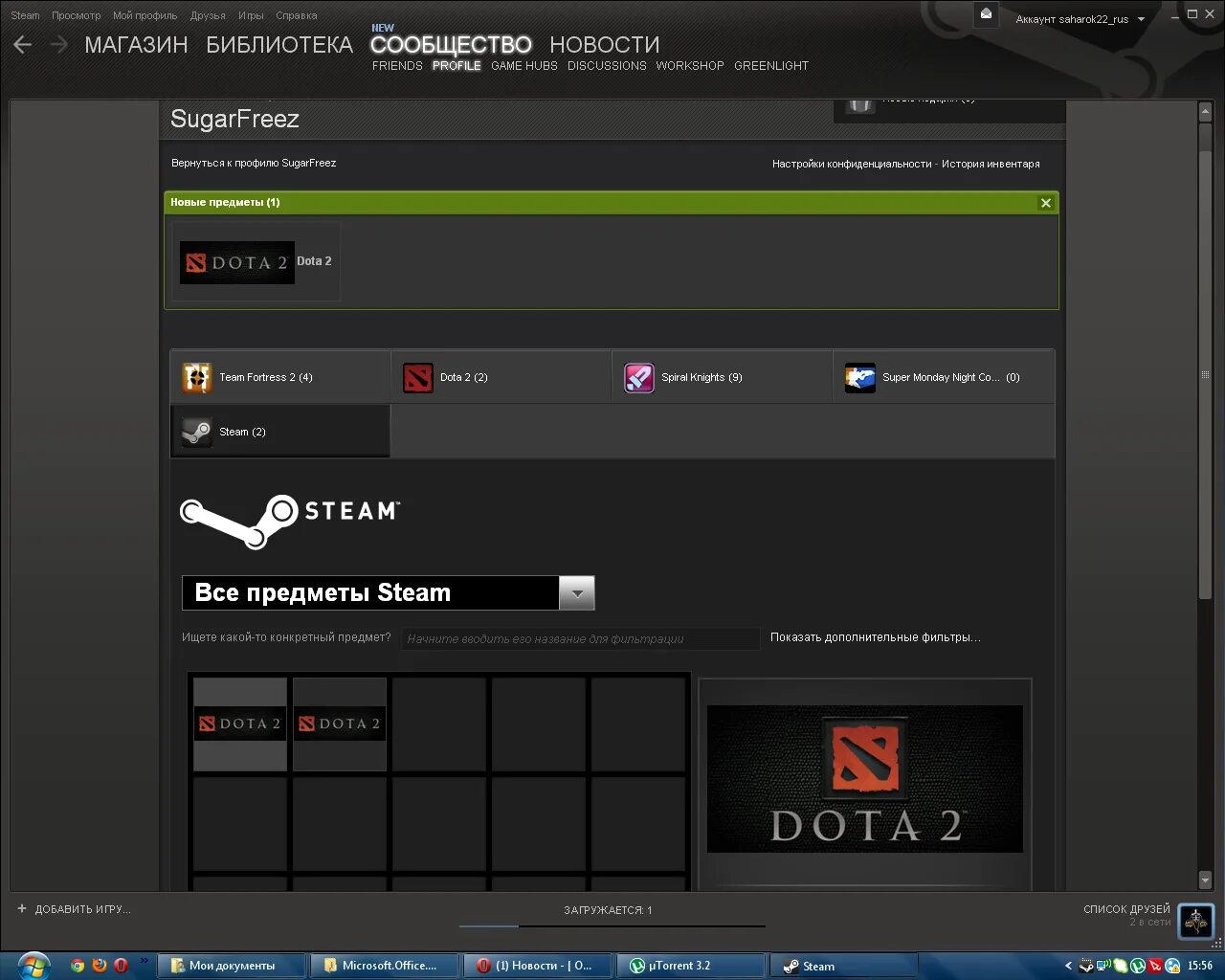Open the GAME HUBS sub-tab
Image resolution: width=1225 pixels, height=980 pixels.
523,66
